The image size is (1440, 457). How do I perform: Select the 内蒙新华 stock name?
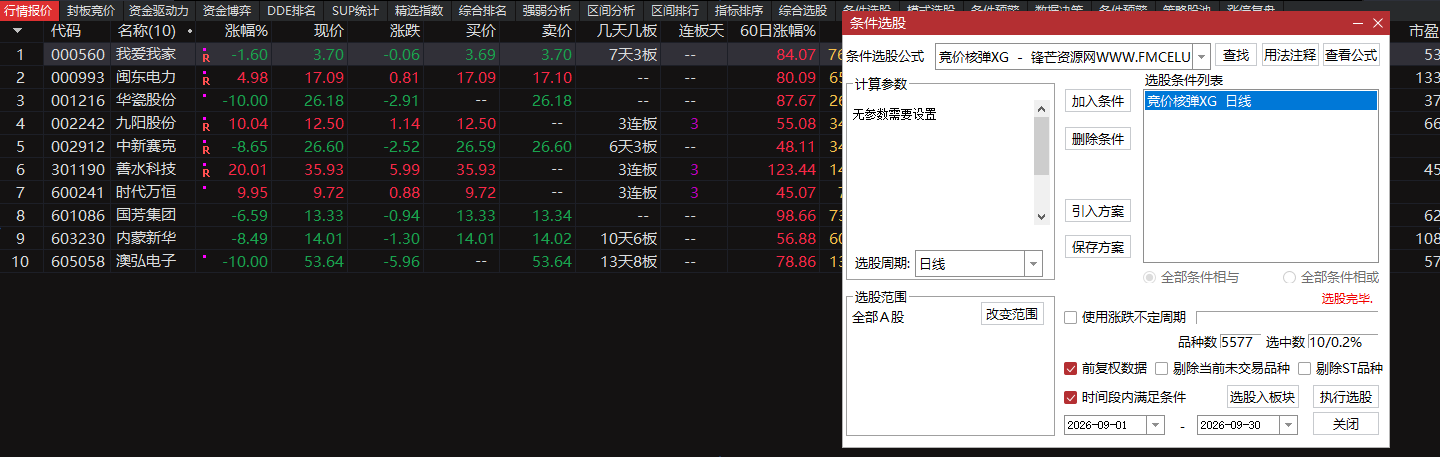146,238
